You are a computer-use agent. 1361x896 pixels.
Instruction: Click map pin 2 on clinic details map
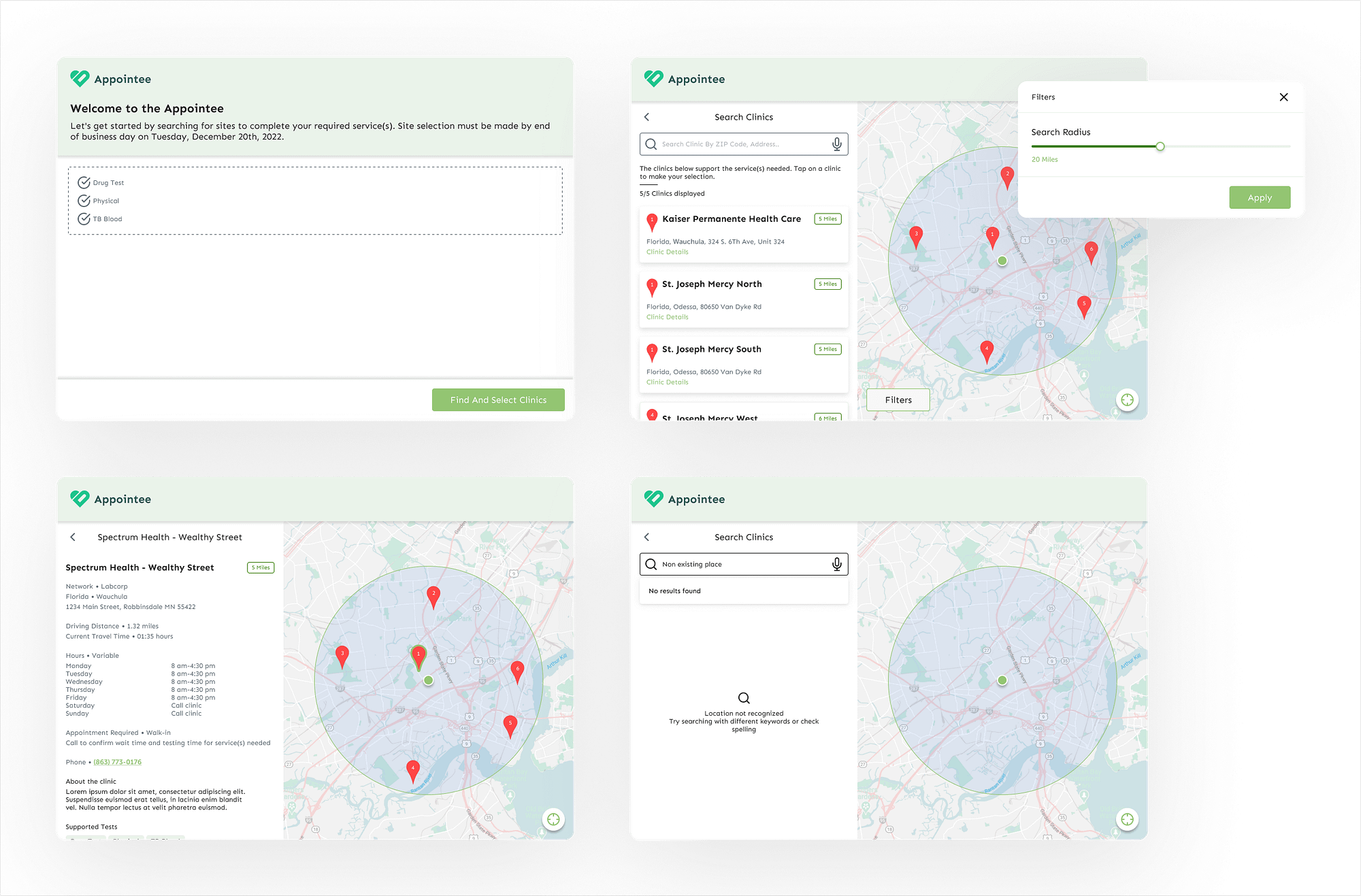[433, 595]
